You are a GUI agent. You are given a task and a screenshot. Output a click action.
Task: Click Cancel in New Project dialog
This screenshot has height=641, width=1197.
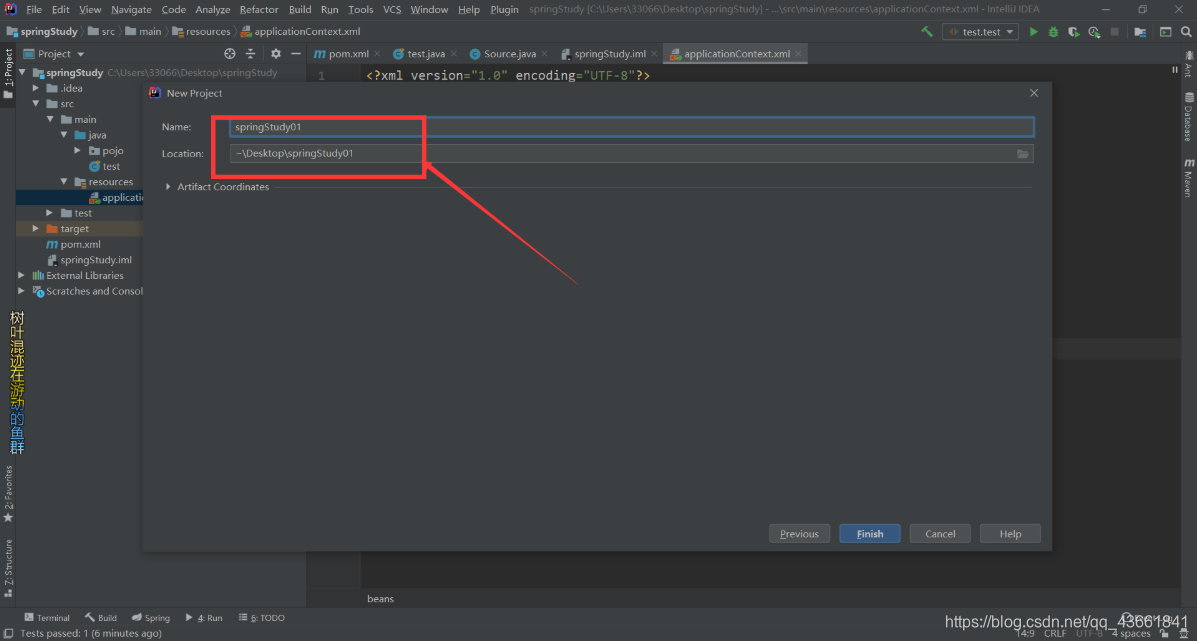940,533
